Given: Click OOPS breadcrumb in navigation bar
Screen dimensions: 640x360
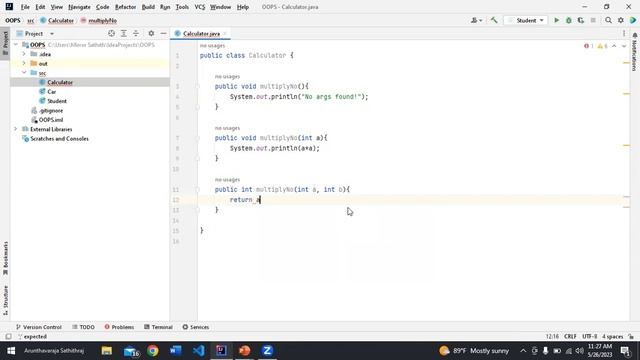Looking at the screenshot, I should point(13,20).
